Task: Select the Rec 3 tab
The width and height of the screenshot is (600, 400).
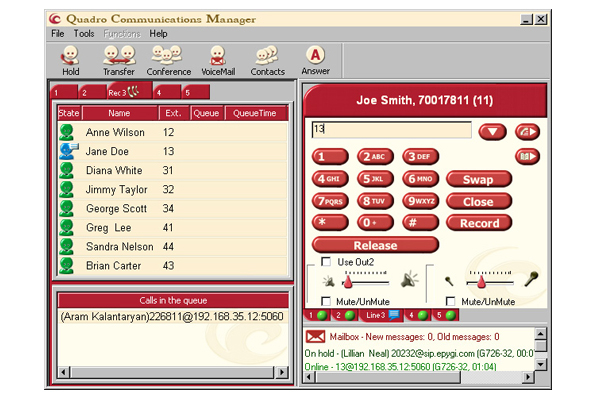Action: pos(129,91)
